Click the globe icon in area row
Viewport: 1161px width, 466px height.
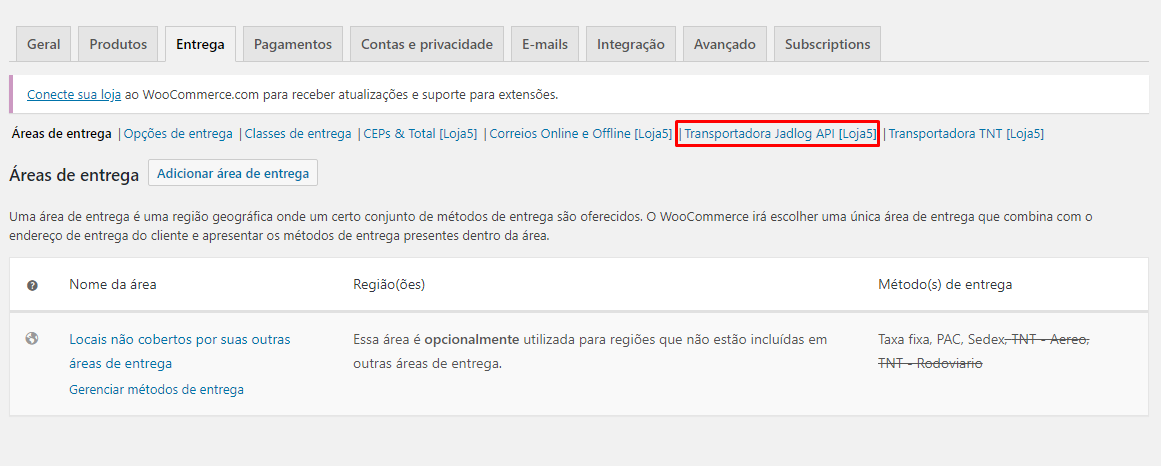tap(32, 339)
